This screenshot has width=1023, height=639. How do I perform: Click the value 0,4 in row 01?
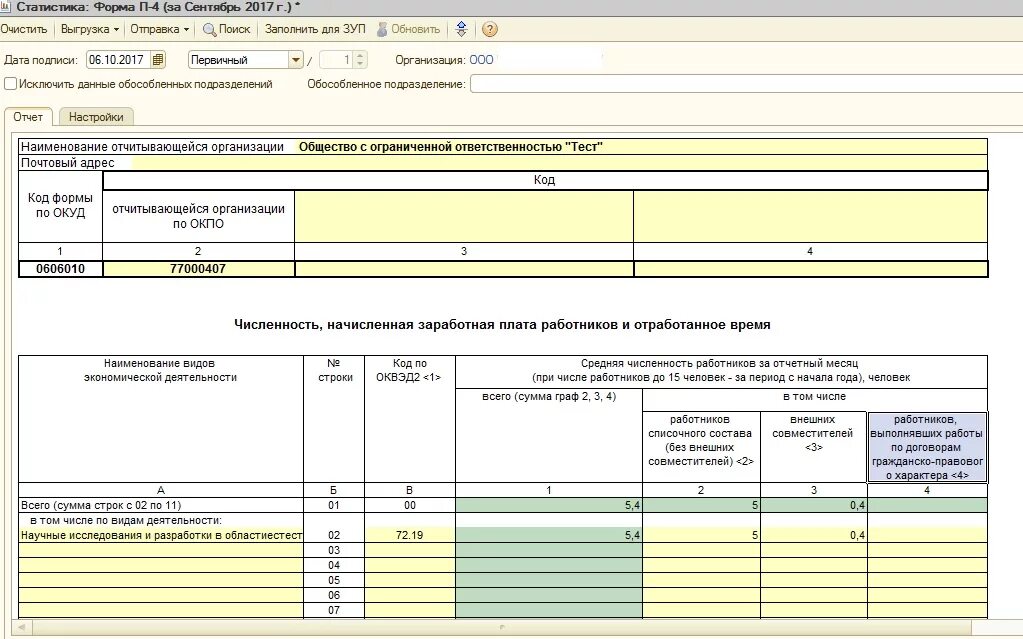point(814,505)
